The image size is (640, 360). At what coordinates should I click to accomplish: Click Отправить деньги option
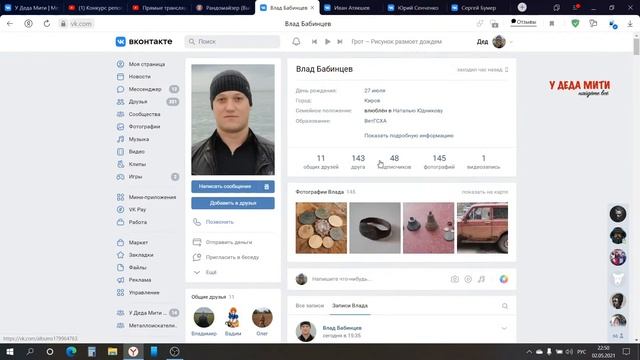tap(229, 242)
